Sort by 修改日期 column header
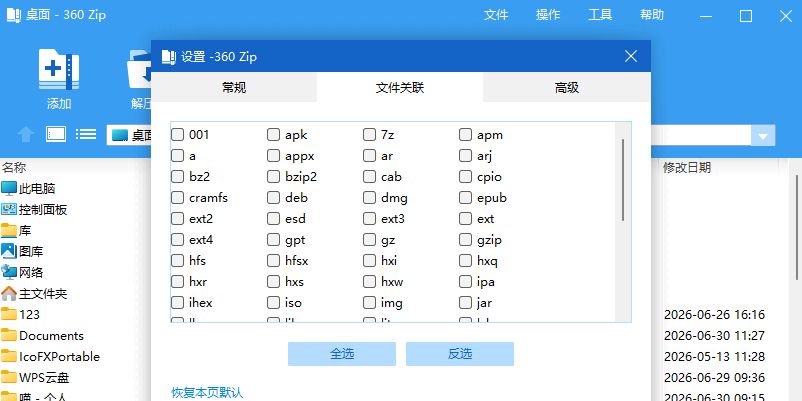 687,167
